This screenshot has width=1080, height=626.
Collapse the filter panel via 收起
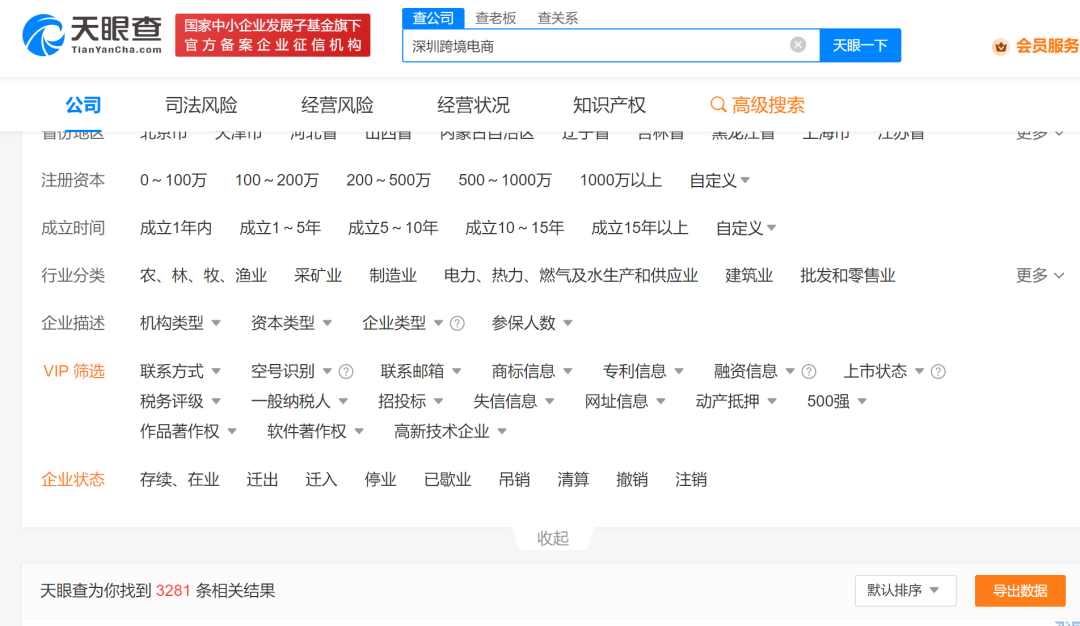point(553,538)
